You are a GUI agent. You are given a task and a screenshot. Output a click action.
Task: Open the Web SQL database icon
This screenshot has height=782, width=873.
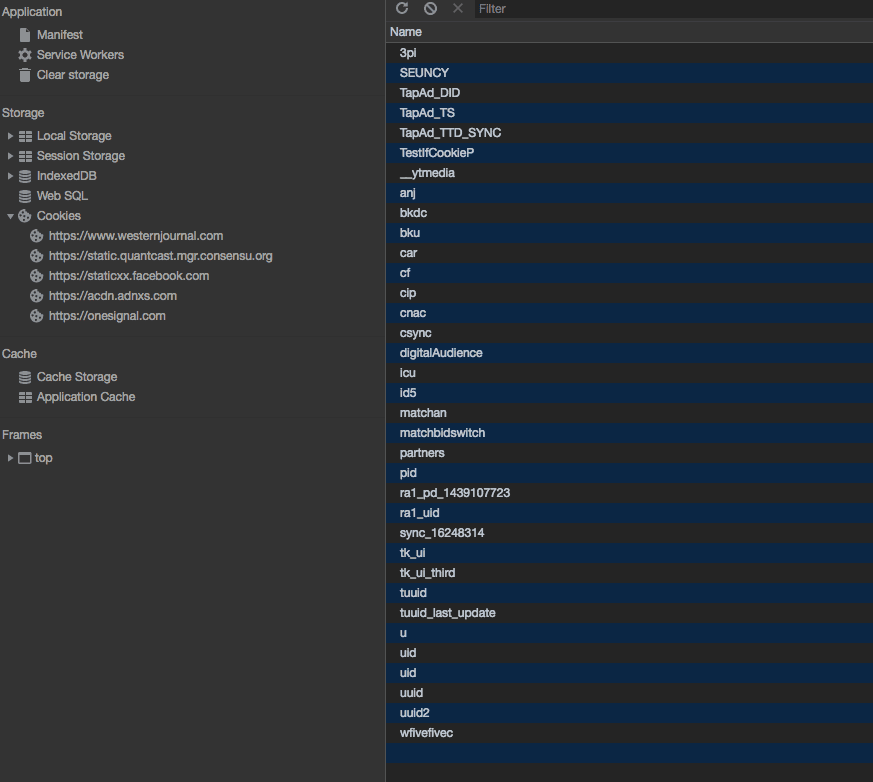tap(25, 196)
